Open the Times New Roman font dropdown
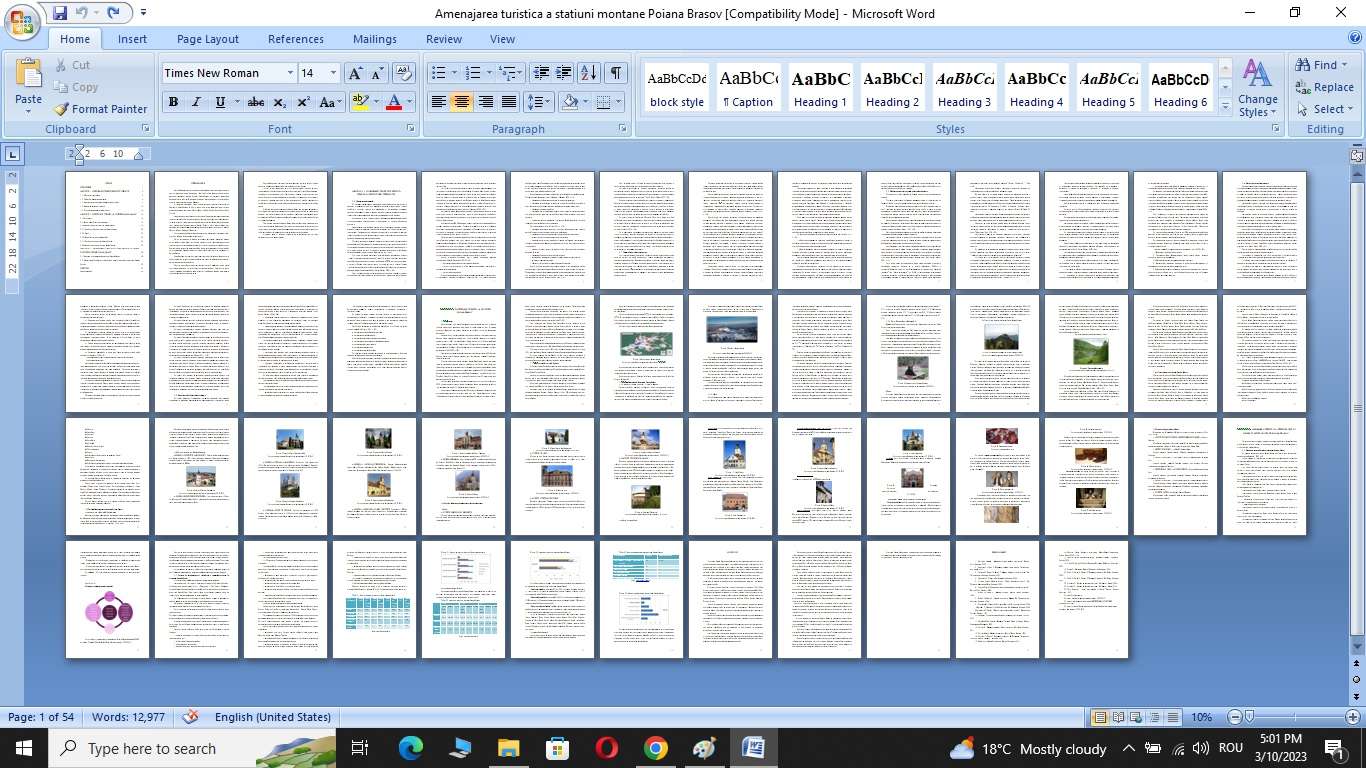Viewport: 1366px width, 768px height. [290, 73]
